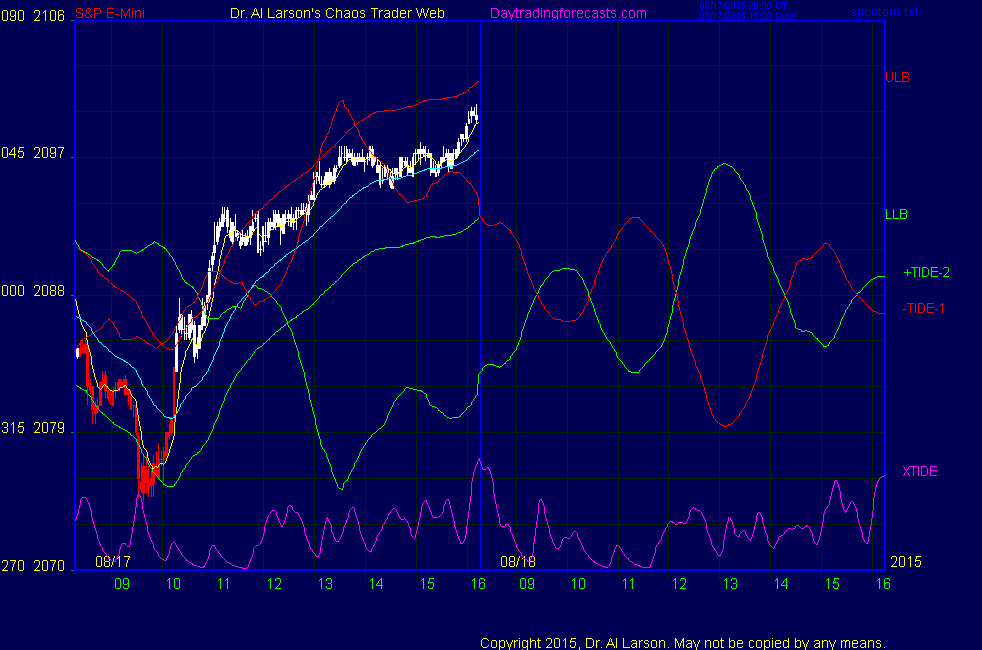
Task: Select the +TIDE-2 legend label
Action: (926, 272)
